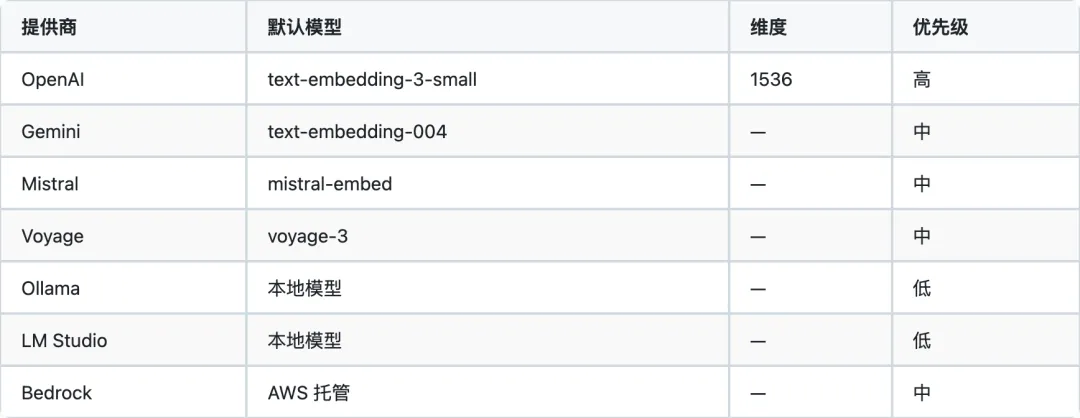
Task: Click the mistral-embed model cell
Action: 330,184
